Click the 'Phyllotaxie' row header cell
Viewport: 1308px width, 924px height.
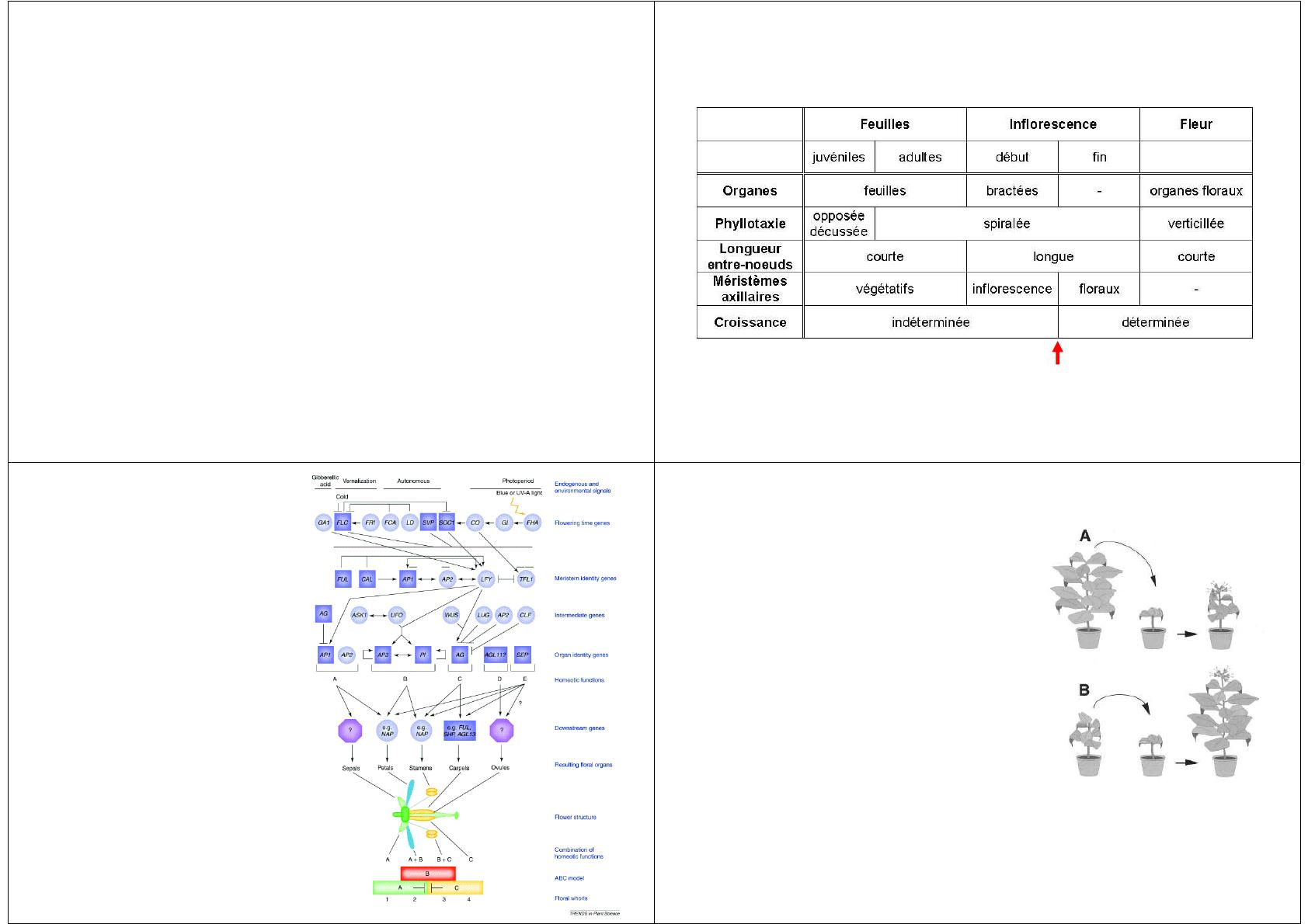pyautogui.click(x=750, y=224)
